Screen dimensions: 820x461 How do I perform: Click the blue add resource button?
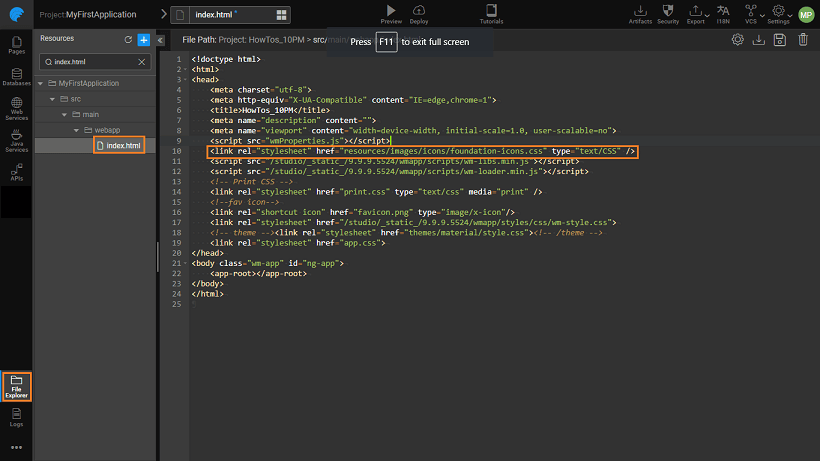click(x=144, y=39)
